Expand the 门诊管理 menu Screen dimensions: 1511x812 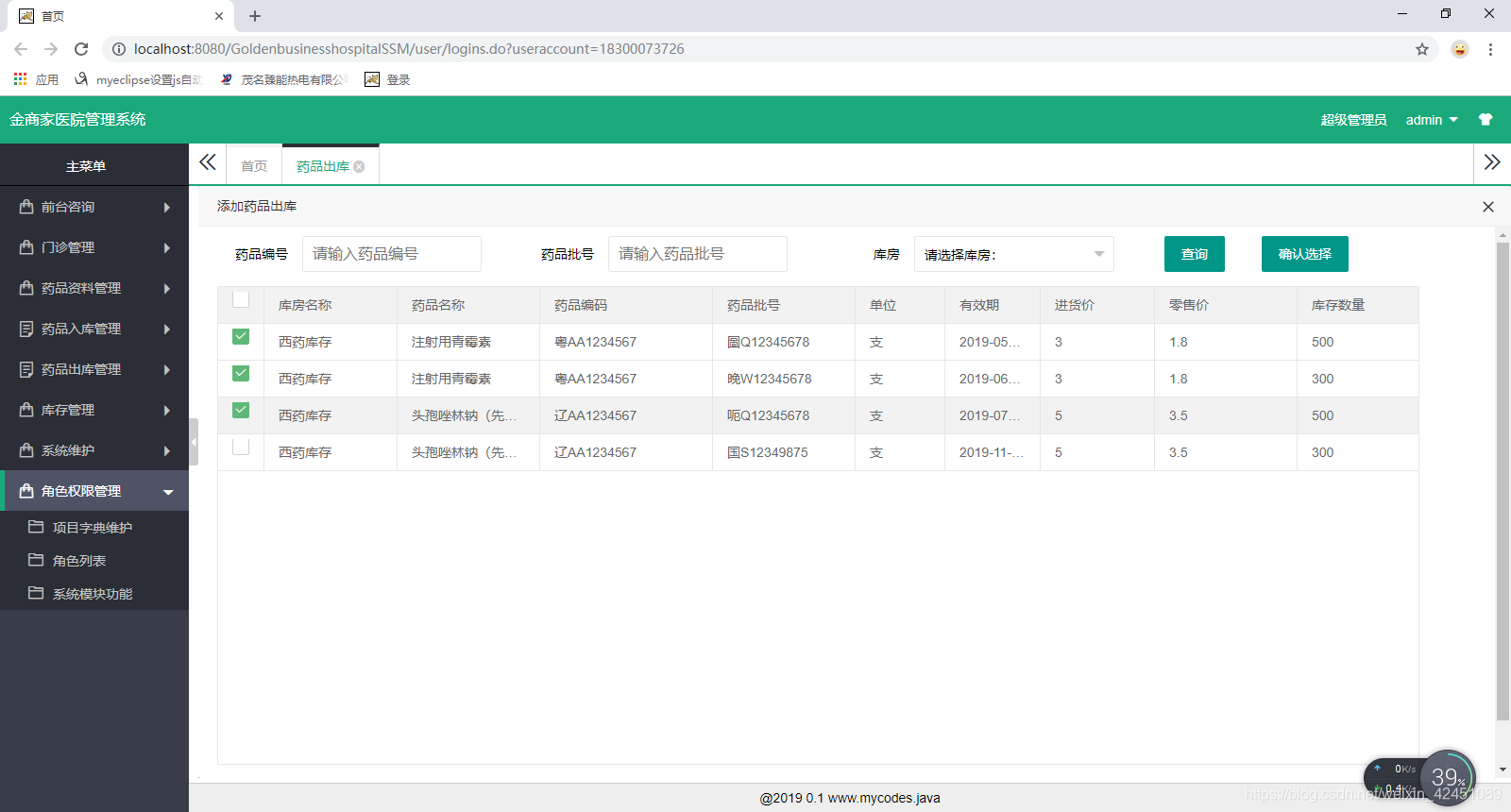[167, 247]
